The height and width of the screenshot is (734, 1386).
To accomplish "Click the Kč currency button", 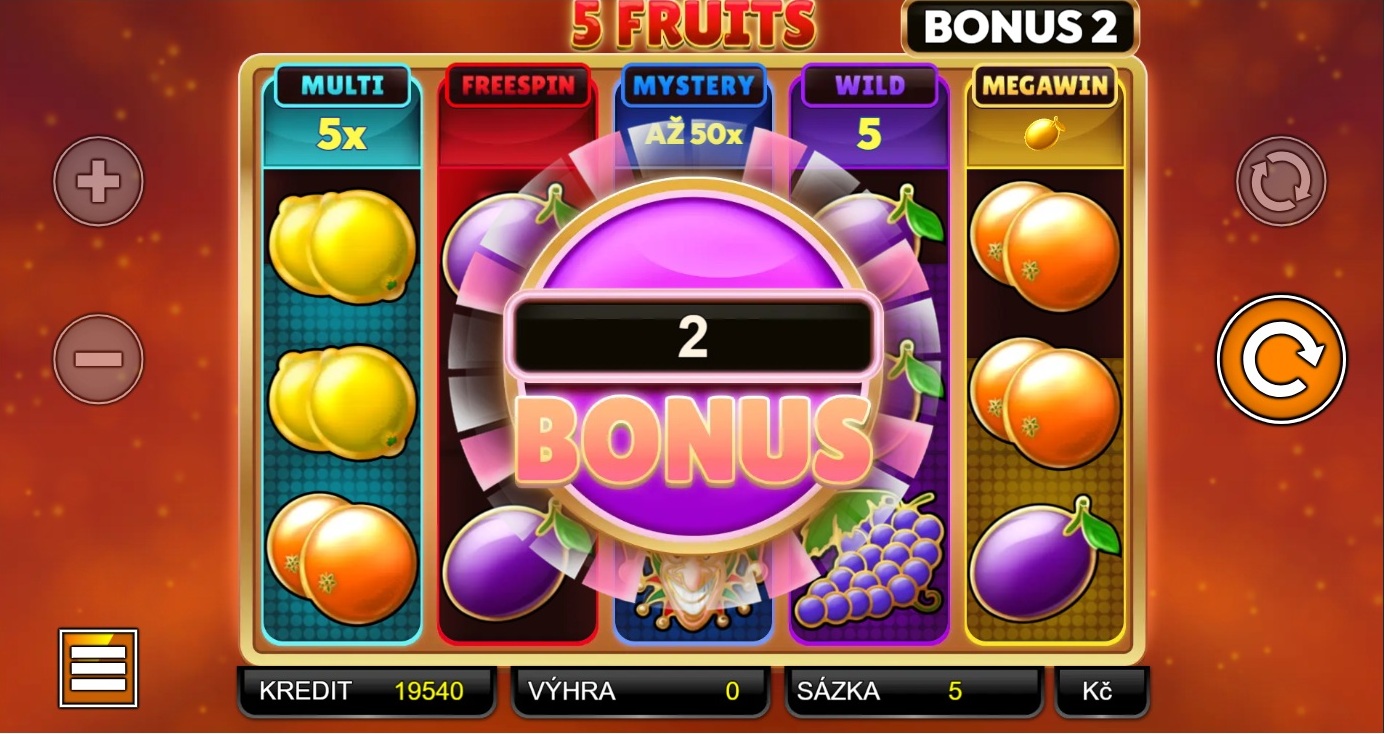I will 1101,691.
